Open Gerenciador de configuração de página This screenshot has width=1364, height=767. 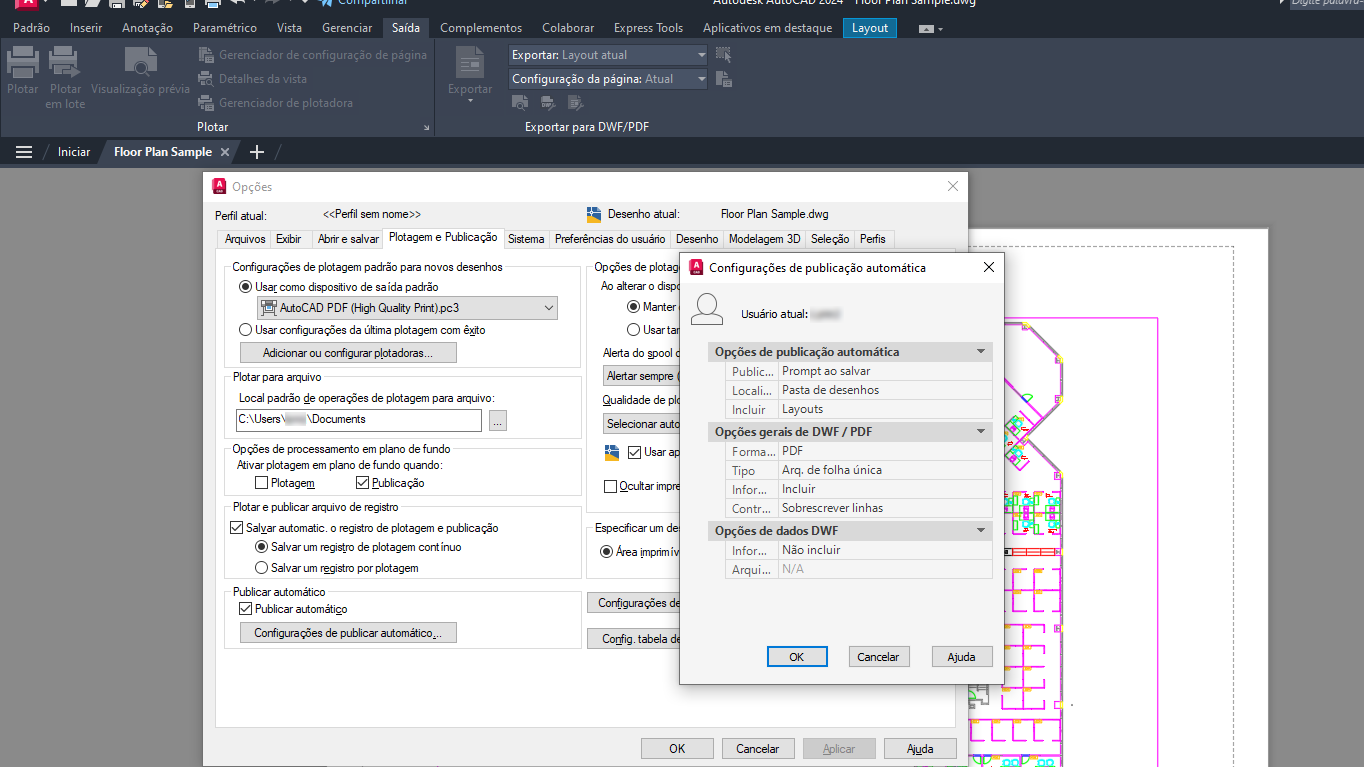[313, 55]
